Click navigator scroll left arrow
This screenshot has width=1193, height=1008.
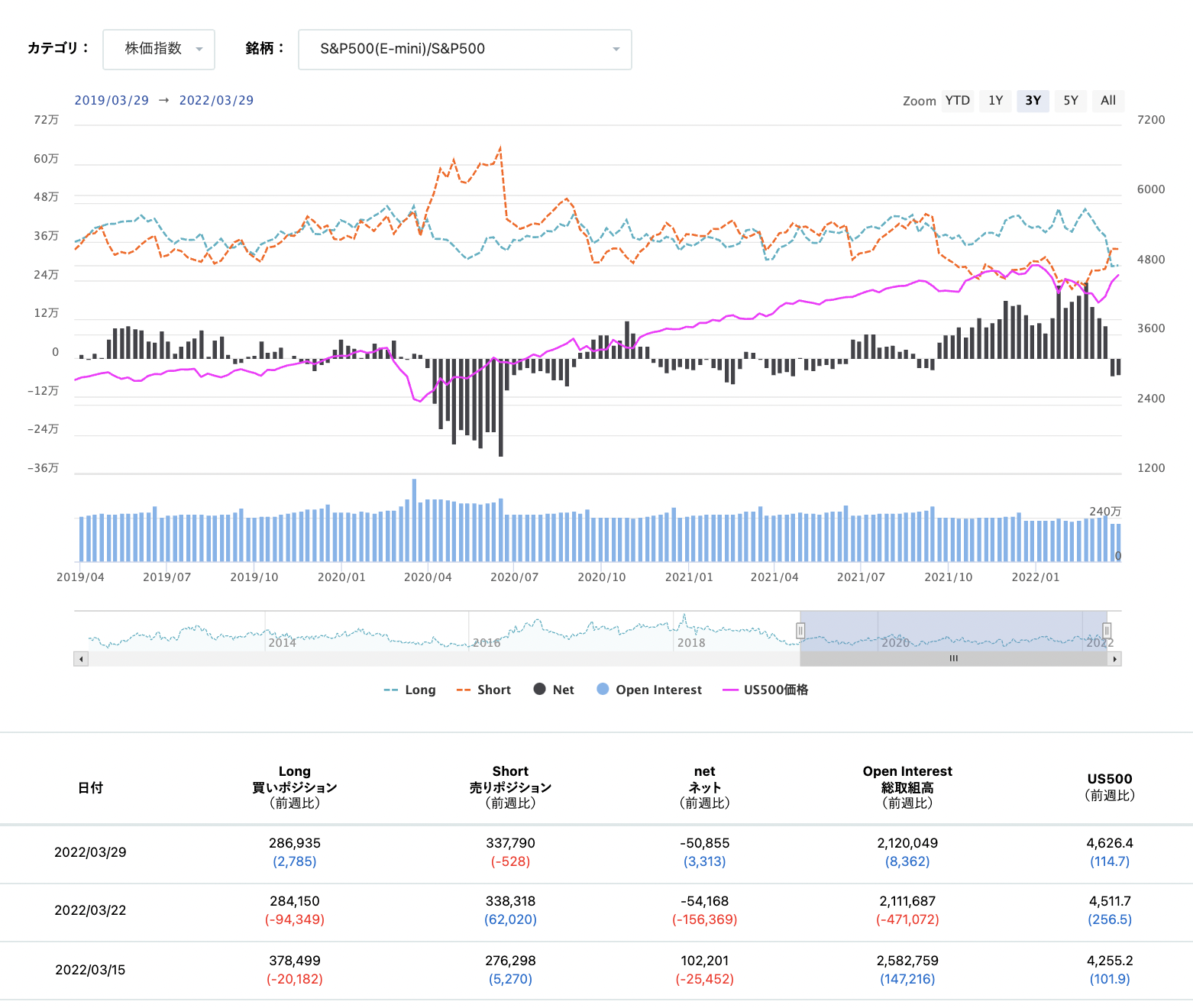pos(81,659)
